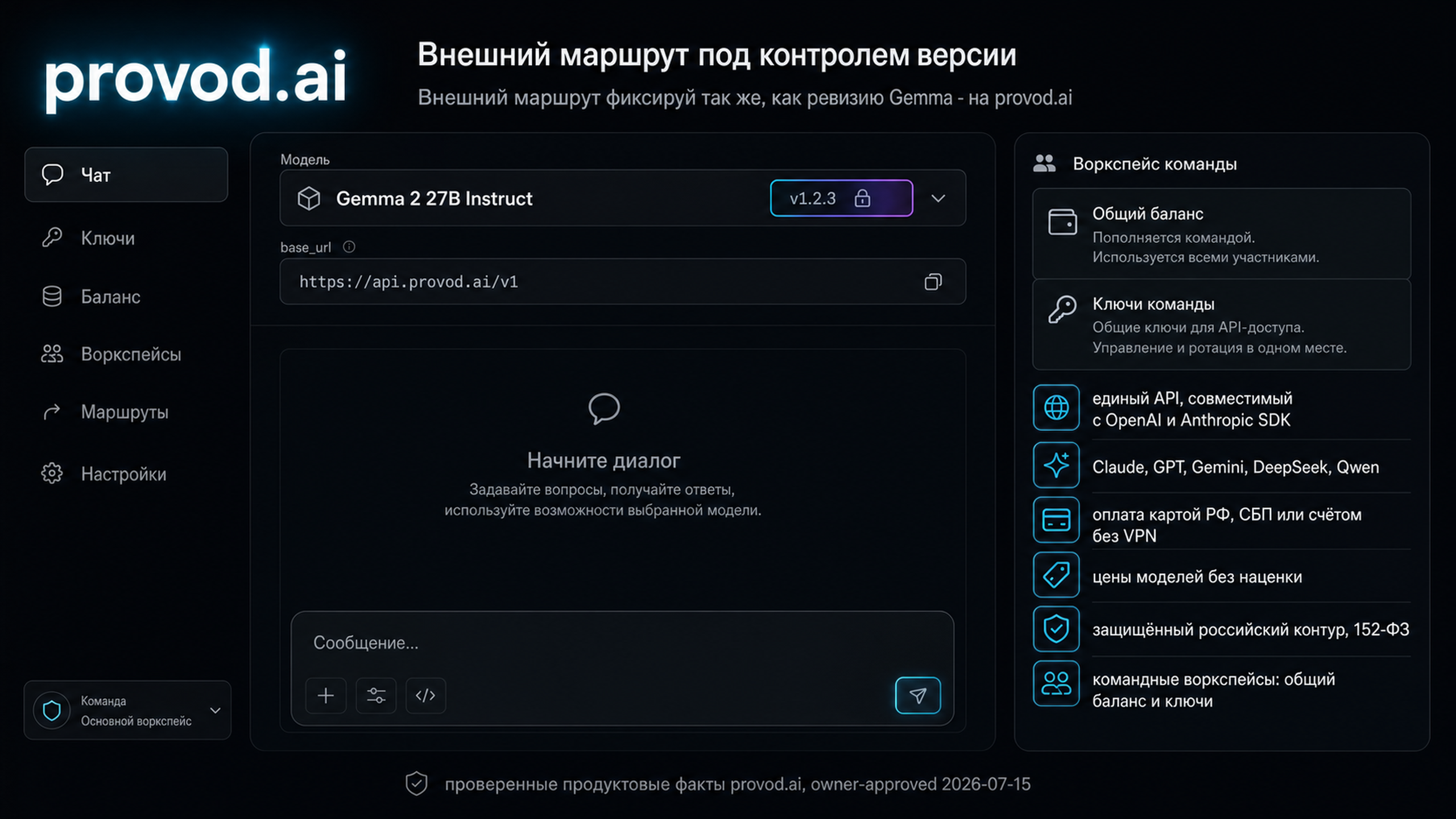This screenshot has width=1456, height=819.
Task: Click the globe icon for единый API
Action: click(1056, 408)
